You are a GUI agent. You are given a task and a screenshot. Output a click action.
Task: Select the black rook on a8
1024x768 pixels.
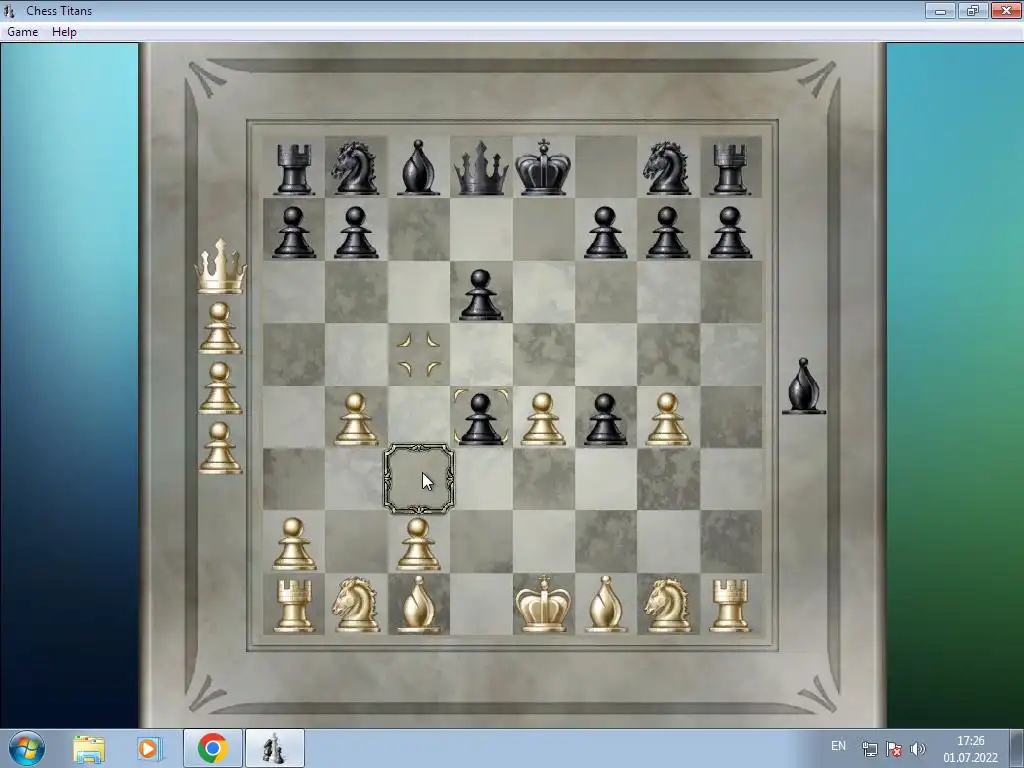pyautogui.click(x=293, y=170)
